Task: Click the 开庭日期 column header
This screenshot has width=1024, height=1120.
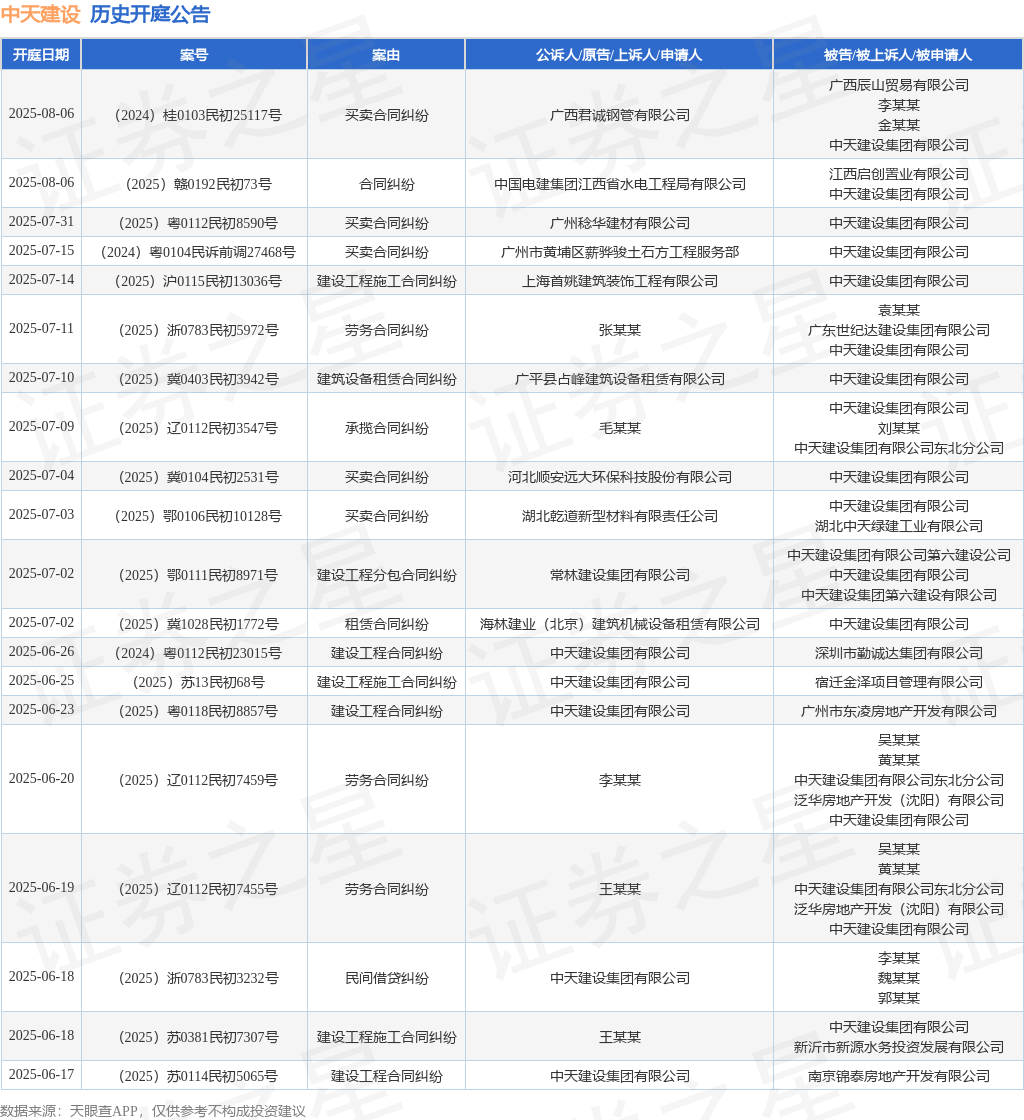Action: 41,55
